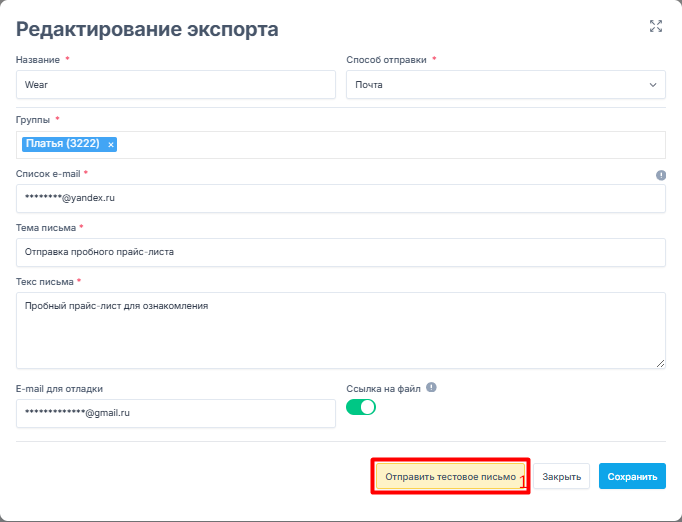This screenshot has width=682, height=522.
Task: Click Отправить тестовое письмо button
Action: [x=449, y=477]
